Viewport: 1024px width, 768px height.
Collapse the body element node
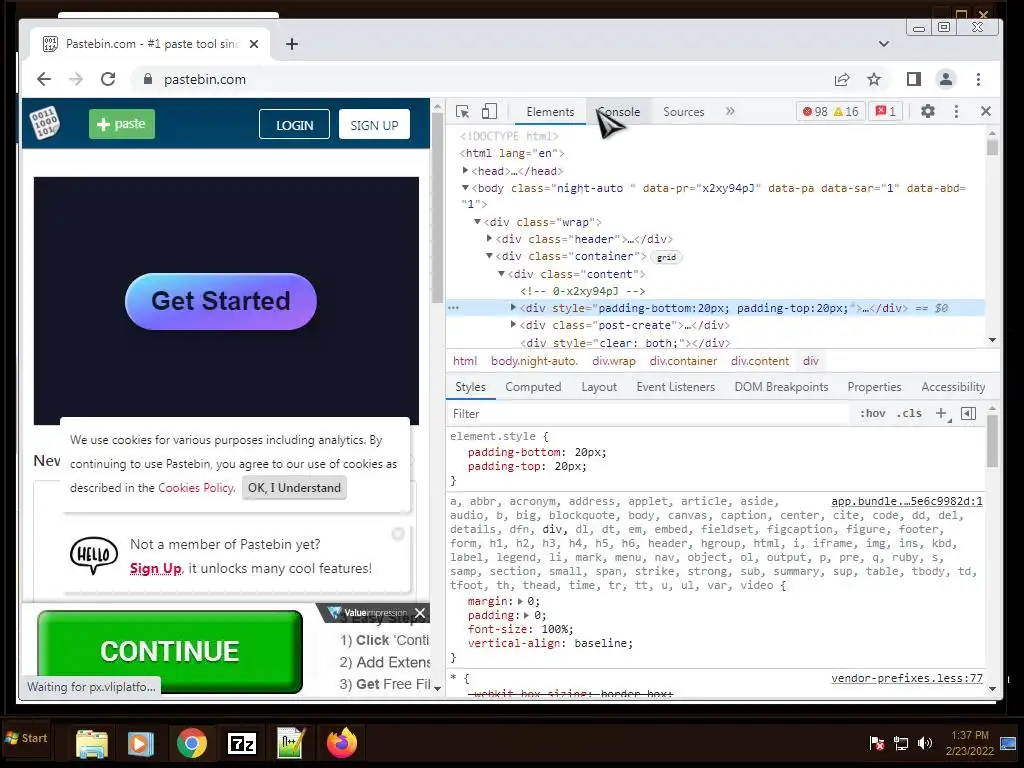(466, 188)
